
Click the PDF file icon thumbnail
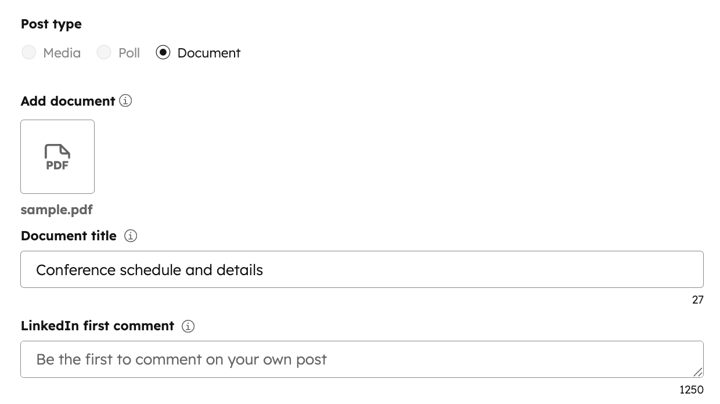coord(57,157)
